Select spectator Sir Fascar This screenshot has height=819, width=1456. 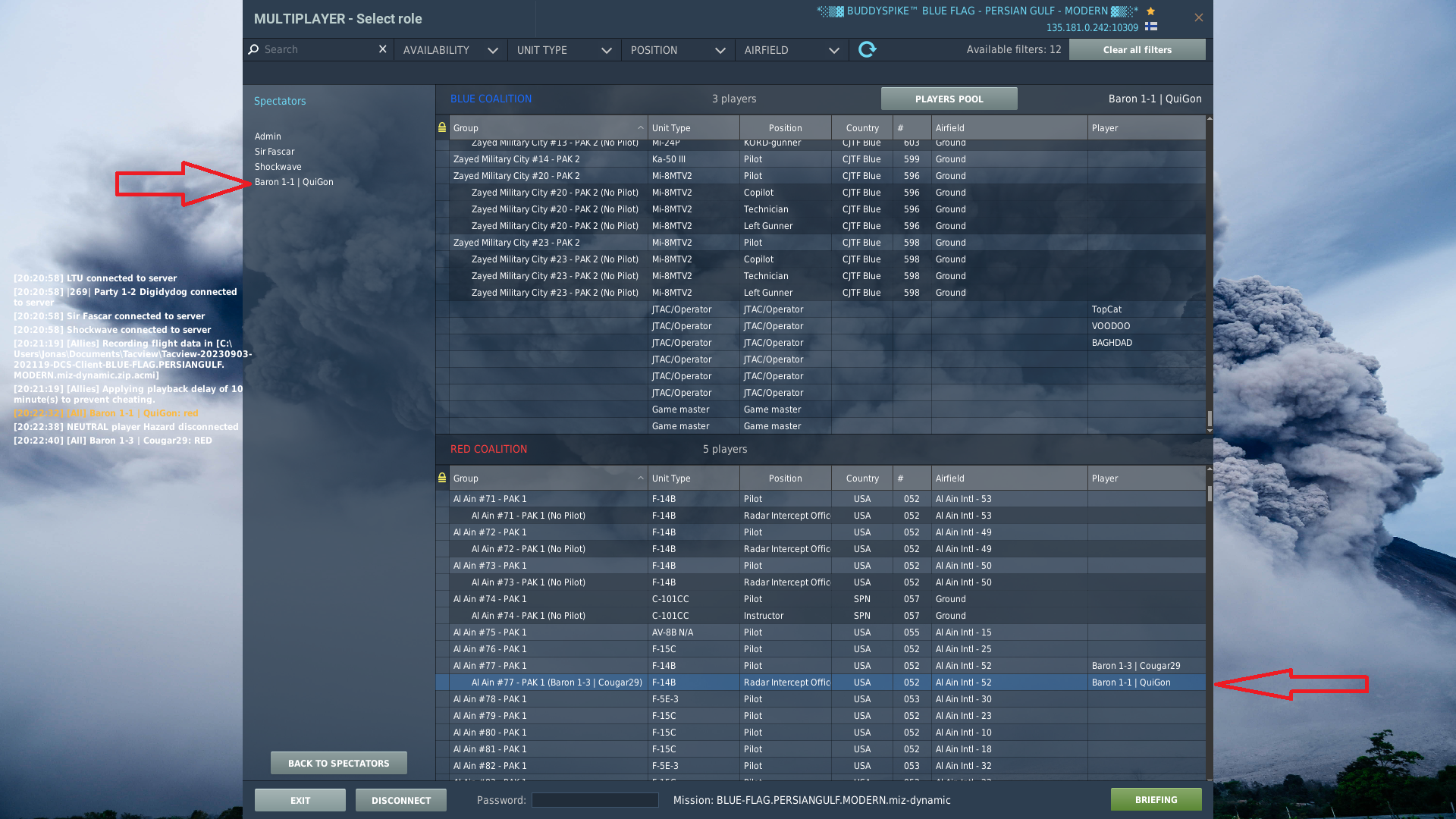point(275,152)
